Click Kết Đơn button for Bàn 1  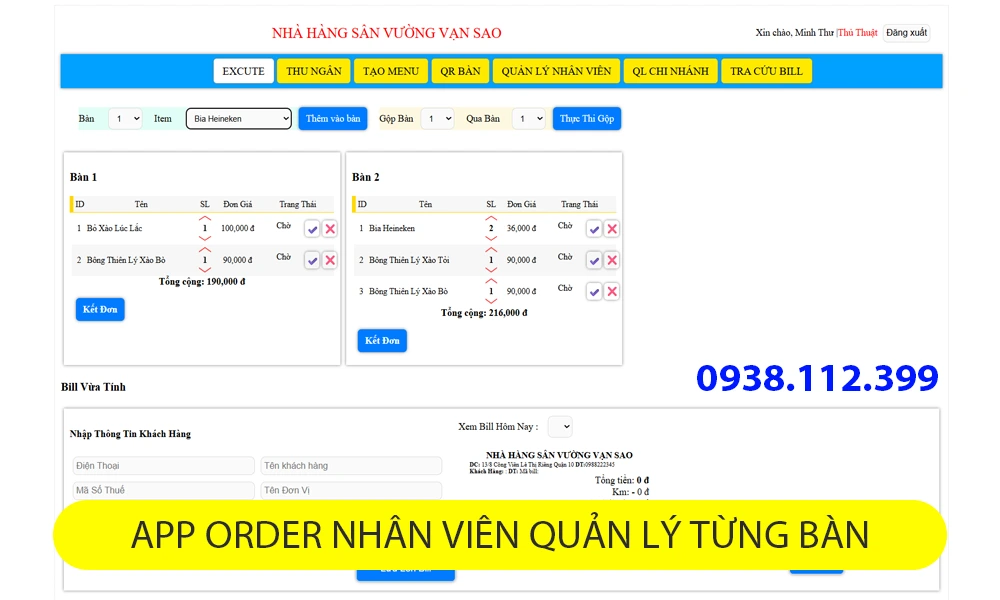100,309
